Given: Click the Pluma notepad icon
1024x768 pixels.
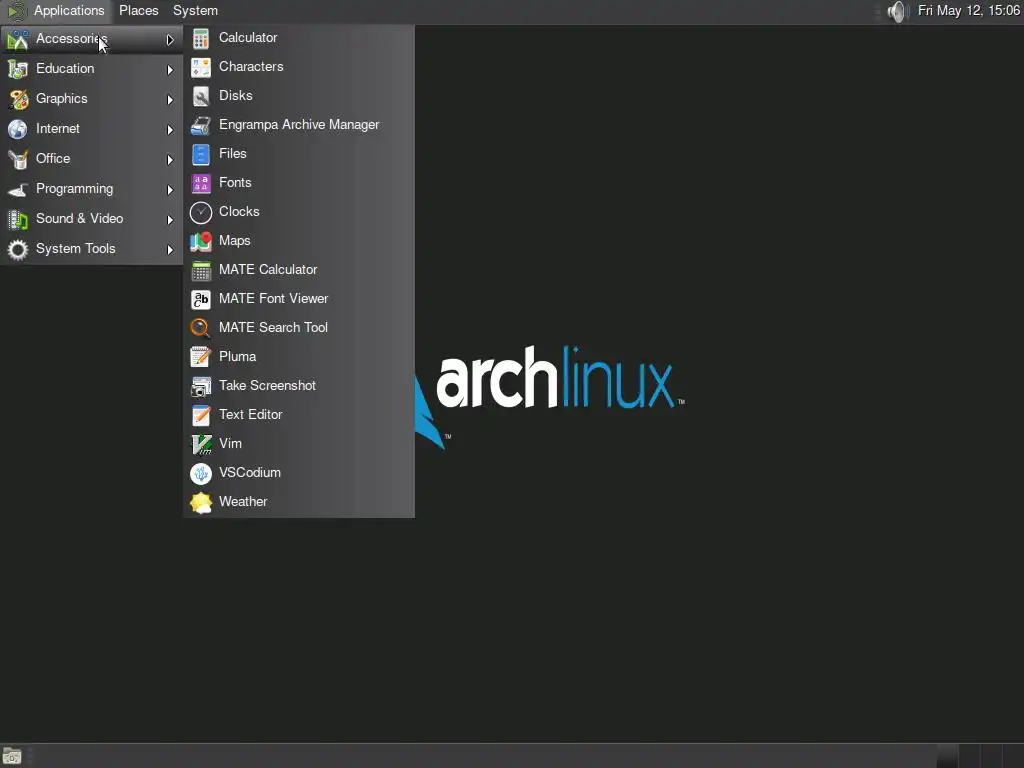Looking at the screenshot, I should (x=200, y=357).
